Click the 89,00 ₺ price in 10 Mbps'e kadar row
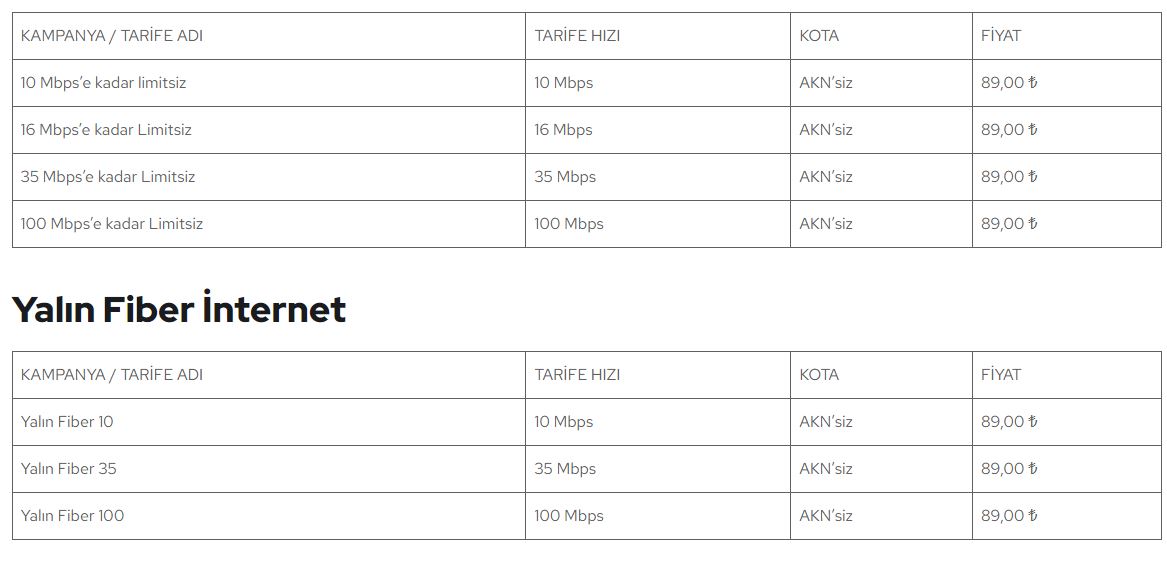The image size is (1167, 561). (1008, 83)
